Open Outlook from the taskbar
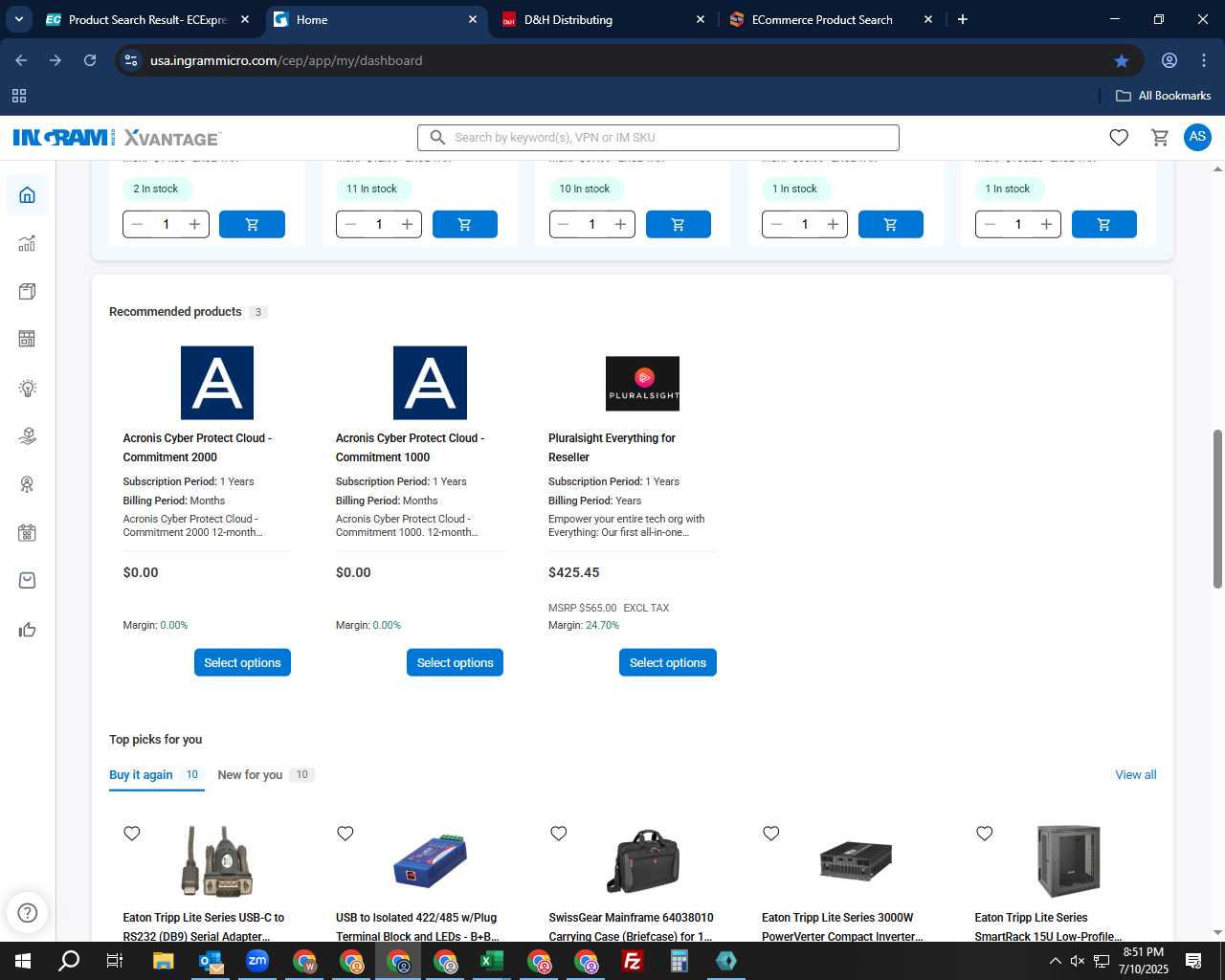 click(211, 961)
